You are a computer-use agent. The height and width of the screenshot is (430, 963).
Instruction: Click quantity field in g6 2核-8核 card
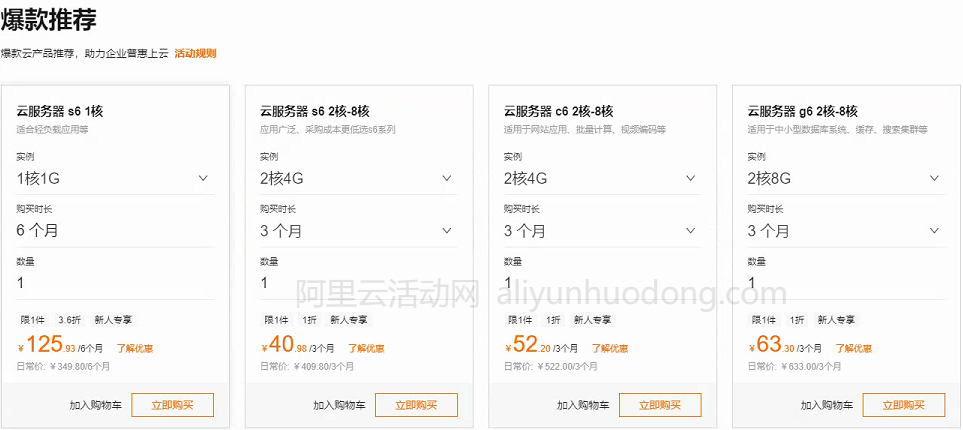coord(846,283)
